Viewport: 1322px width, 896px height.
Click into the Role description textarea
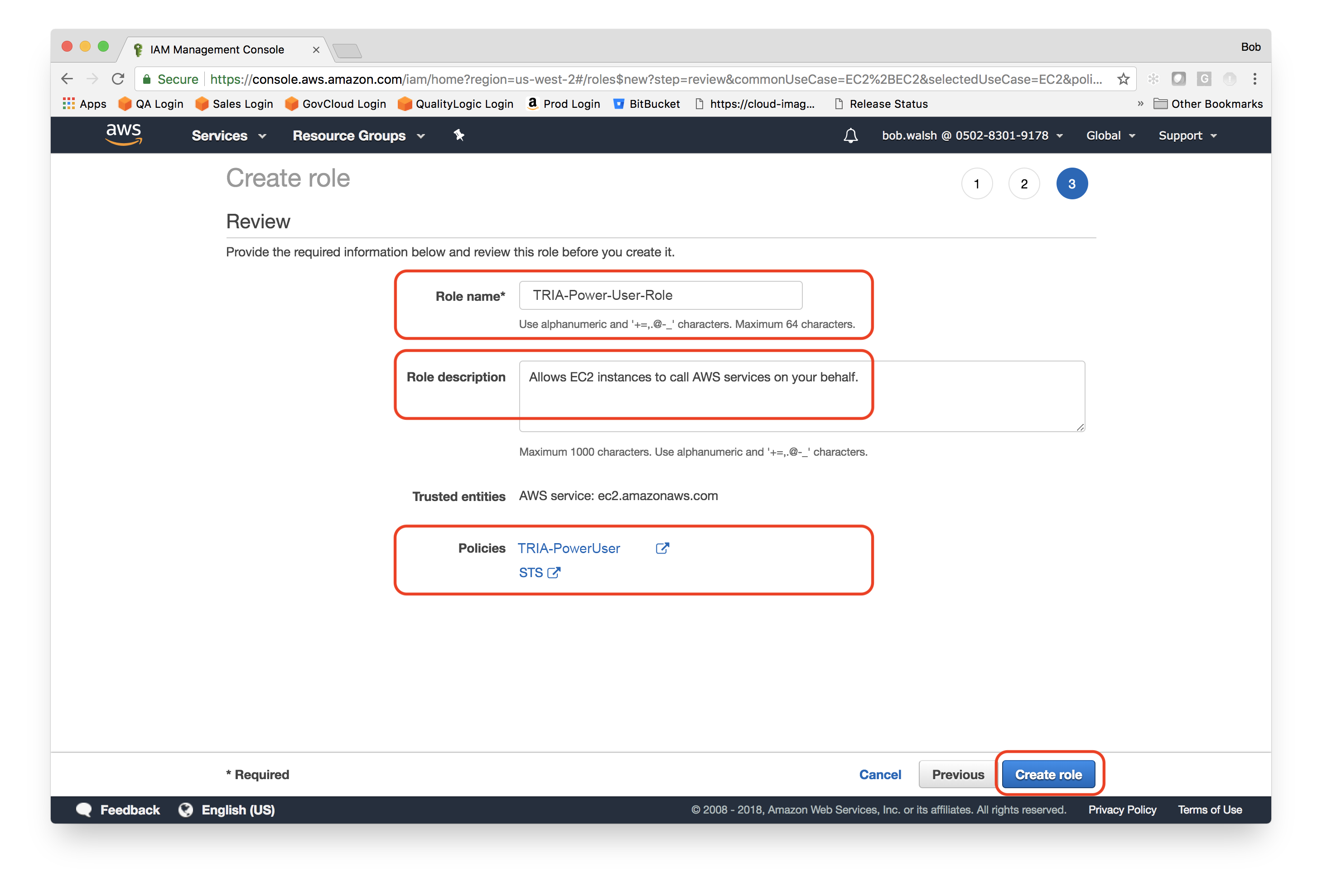(x=802, y=396)
